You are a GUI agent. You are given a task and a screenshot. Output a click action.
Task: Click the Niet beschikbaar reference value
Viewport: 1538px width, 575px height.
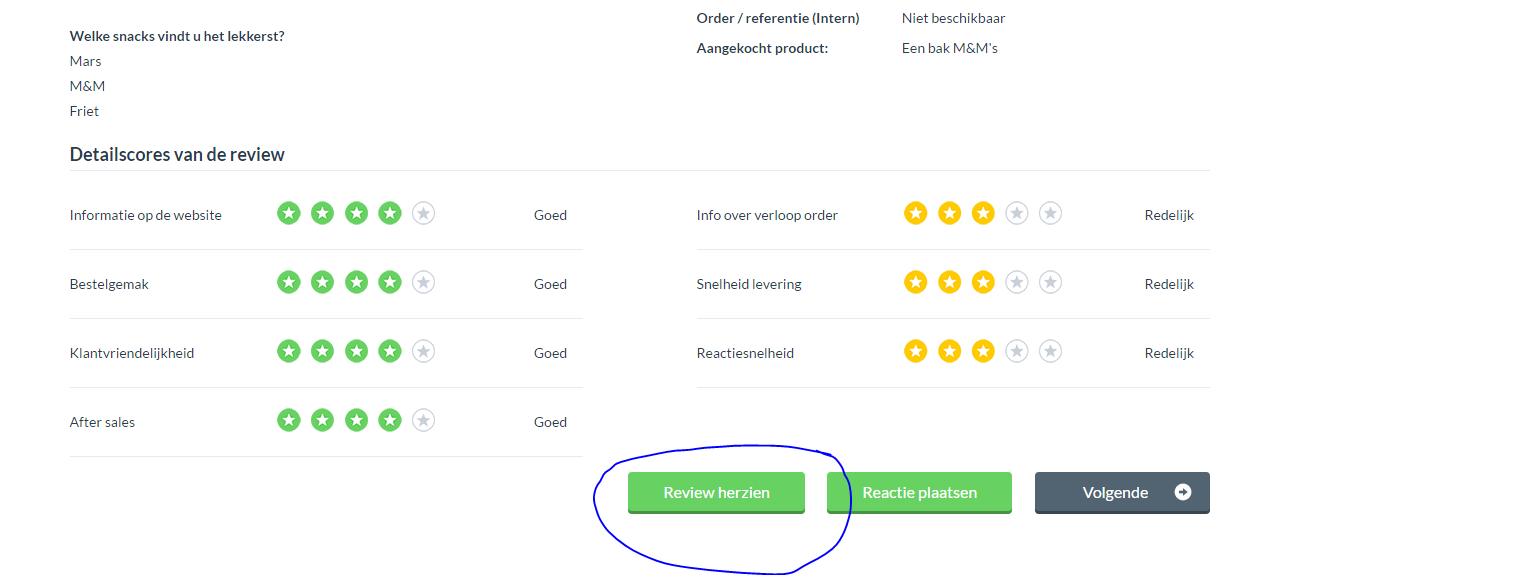pyautogui.click(x=953, y=18)
